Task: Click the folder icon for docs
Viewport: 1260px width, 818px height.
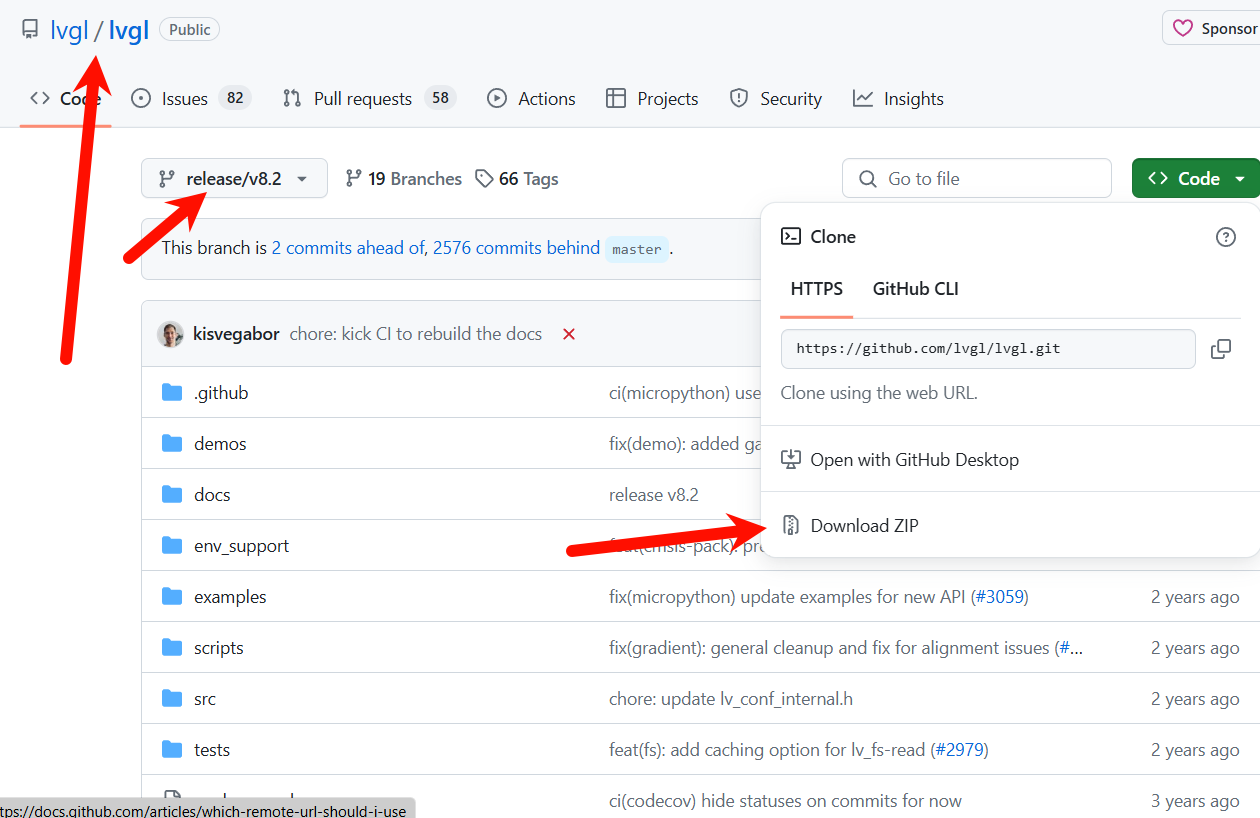Action: click(x=172, y=494)
